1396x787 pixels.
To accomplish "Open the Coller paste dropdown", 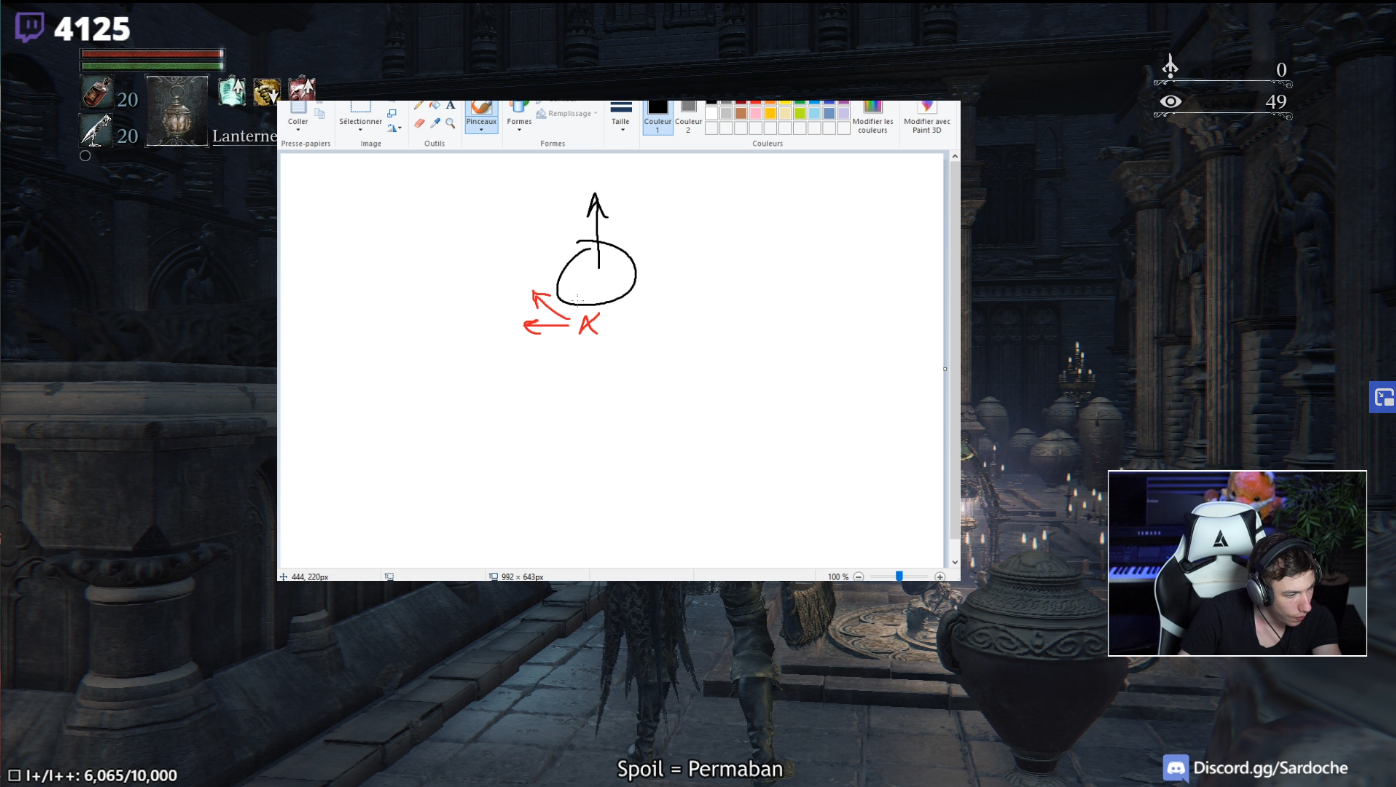I will click(298, 129).
